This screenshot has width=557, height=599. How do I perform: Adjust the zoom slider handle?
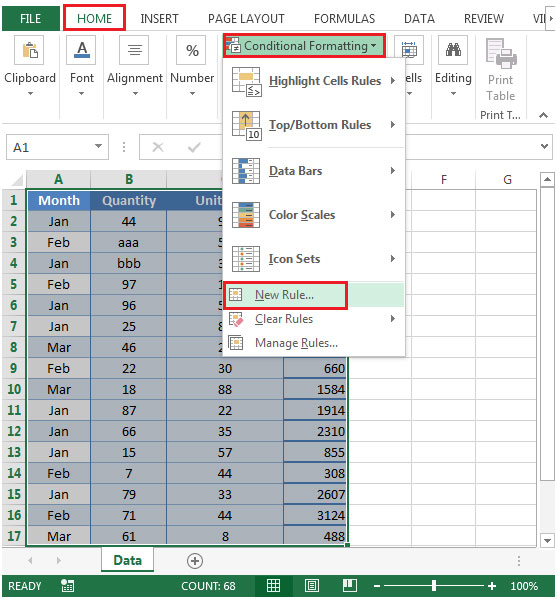(434, 586)
